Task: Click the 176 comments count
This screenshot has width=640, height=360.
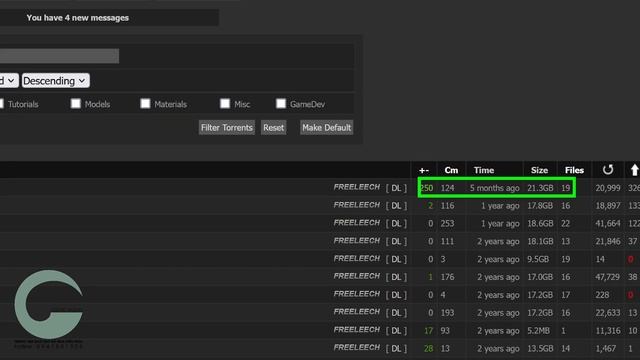Action: pyautogui.click(x=447, y=277)
